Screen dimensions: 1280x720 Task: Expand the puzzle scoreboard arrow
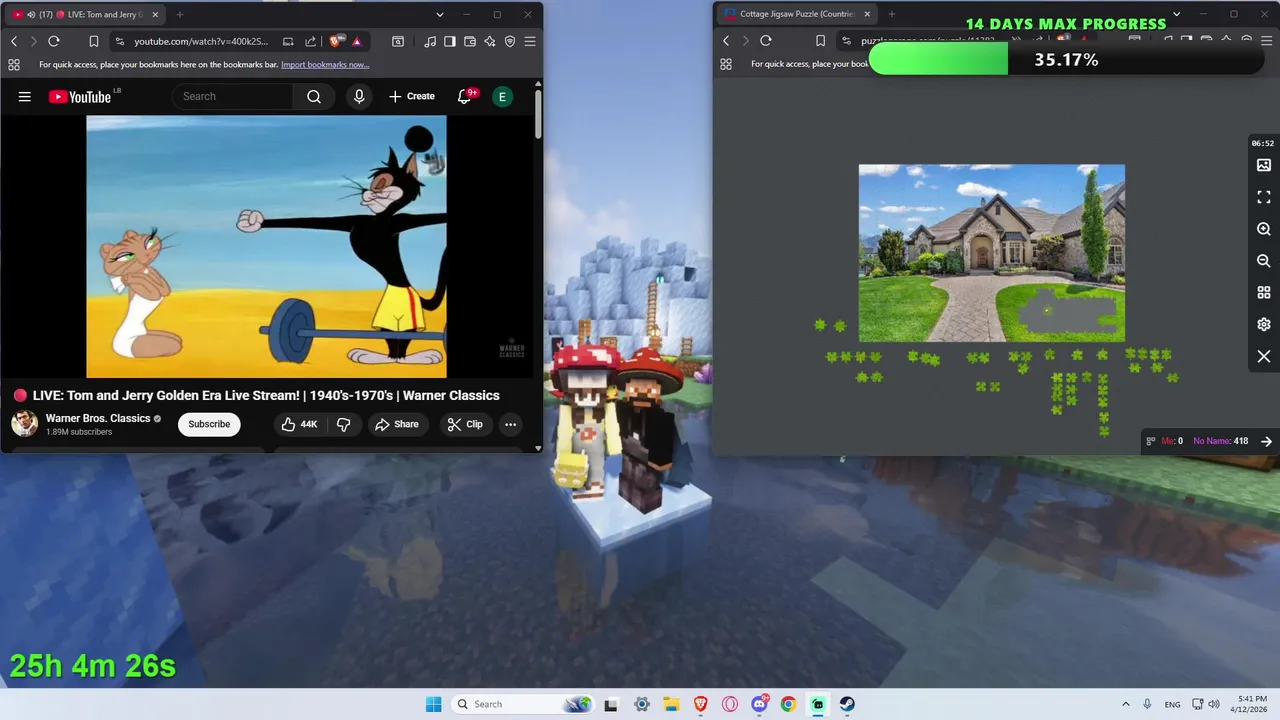pos(1266,441)
